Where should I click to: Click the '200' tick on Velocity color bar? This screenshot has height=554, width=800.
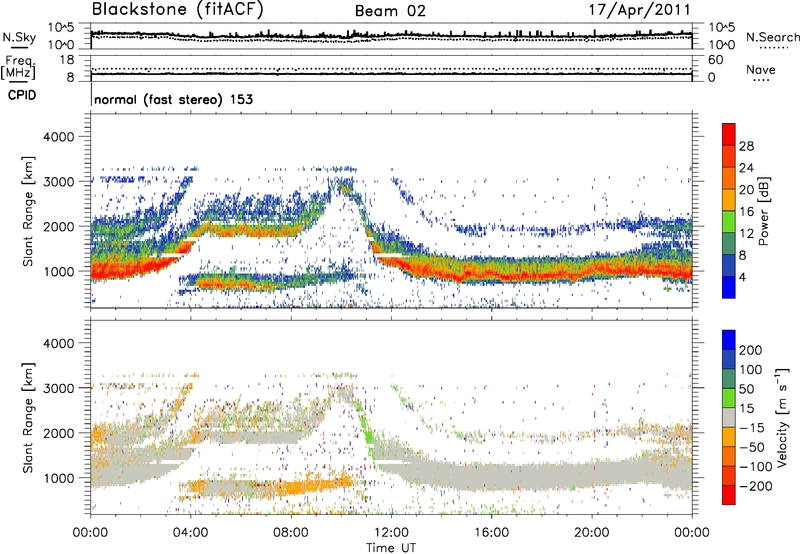(751, 350)
